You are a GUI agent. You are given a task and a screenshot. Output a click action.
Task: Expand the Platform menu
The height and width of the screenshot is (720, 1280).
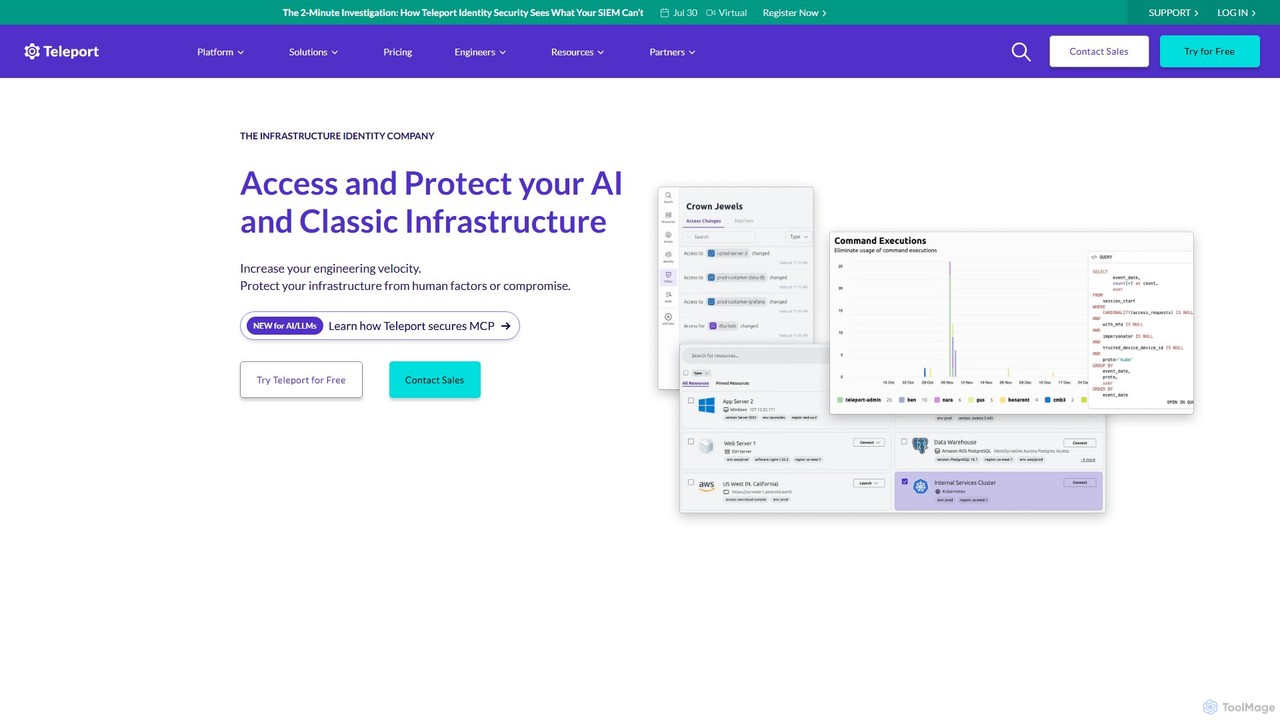pyautogui.click(x=220, y=52)
